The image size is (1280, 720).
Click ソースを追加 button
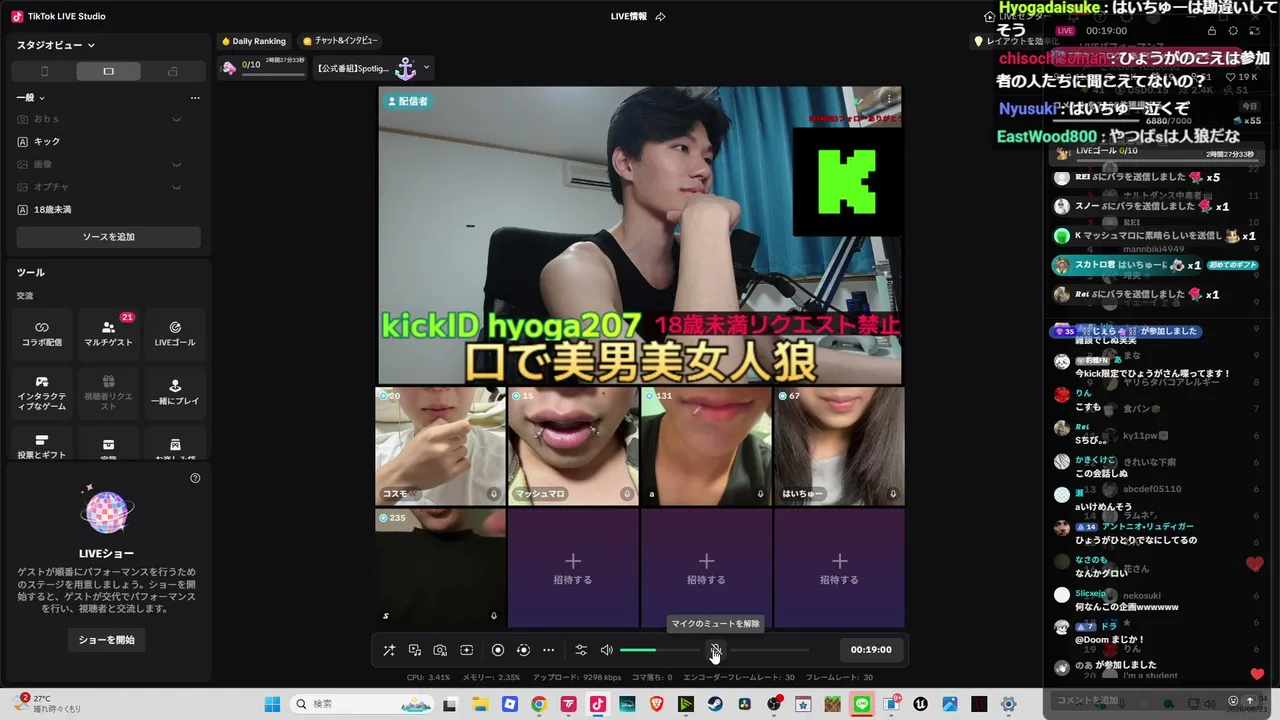click(x=108, y=237)
